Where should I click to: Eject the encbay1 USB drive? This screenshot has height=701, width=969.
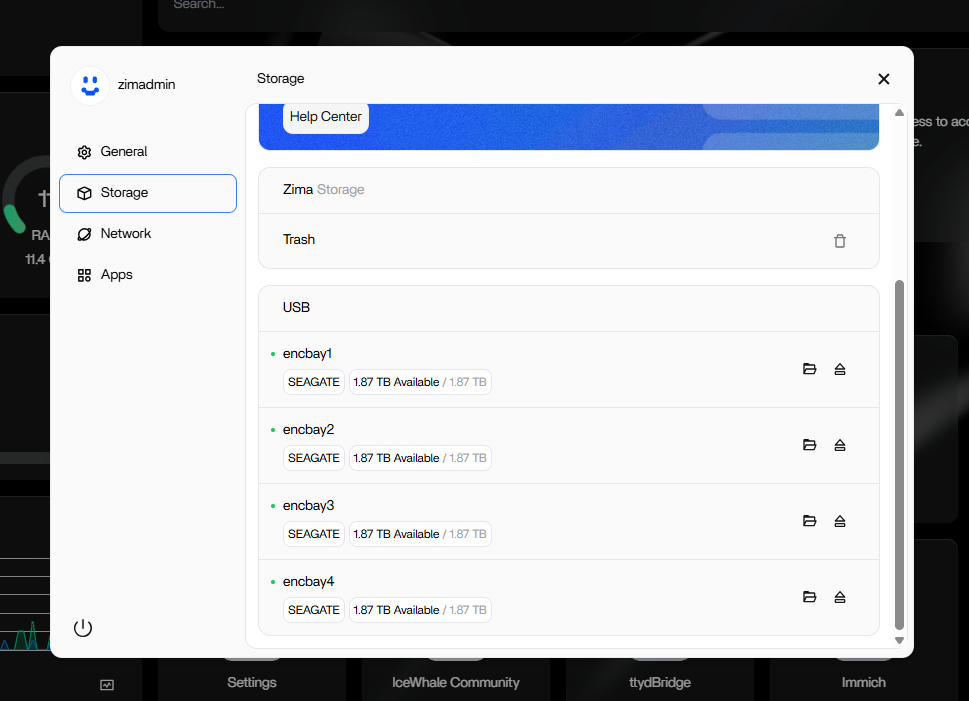[840, 369]
